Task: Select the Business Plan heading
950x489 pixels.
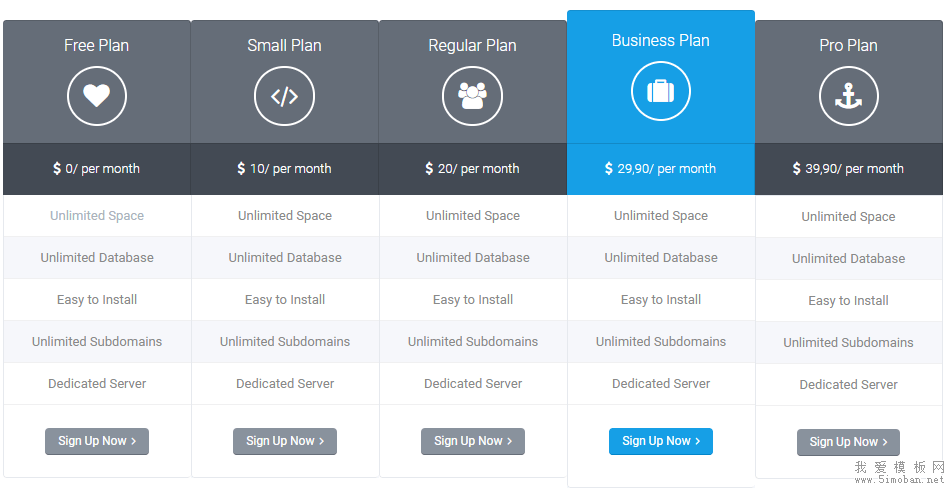Action: click(x=661, y=41)
